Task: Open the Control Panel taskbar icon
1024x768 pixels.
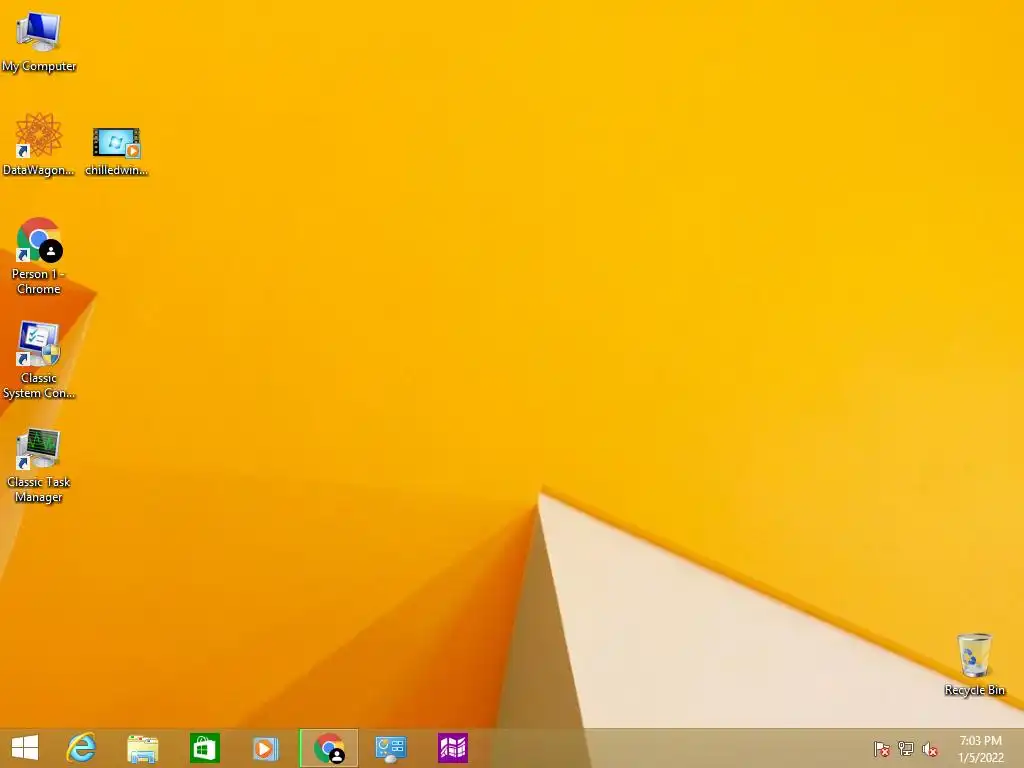Action: [391, 748]
